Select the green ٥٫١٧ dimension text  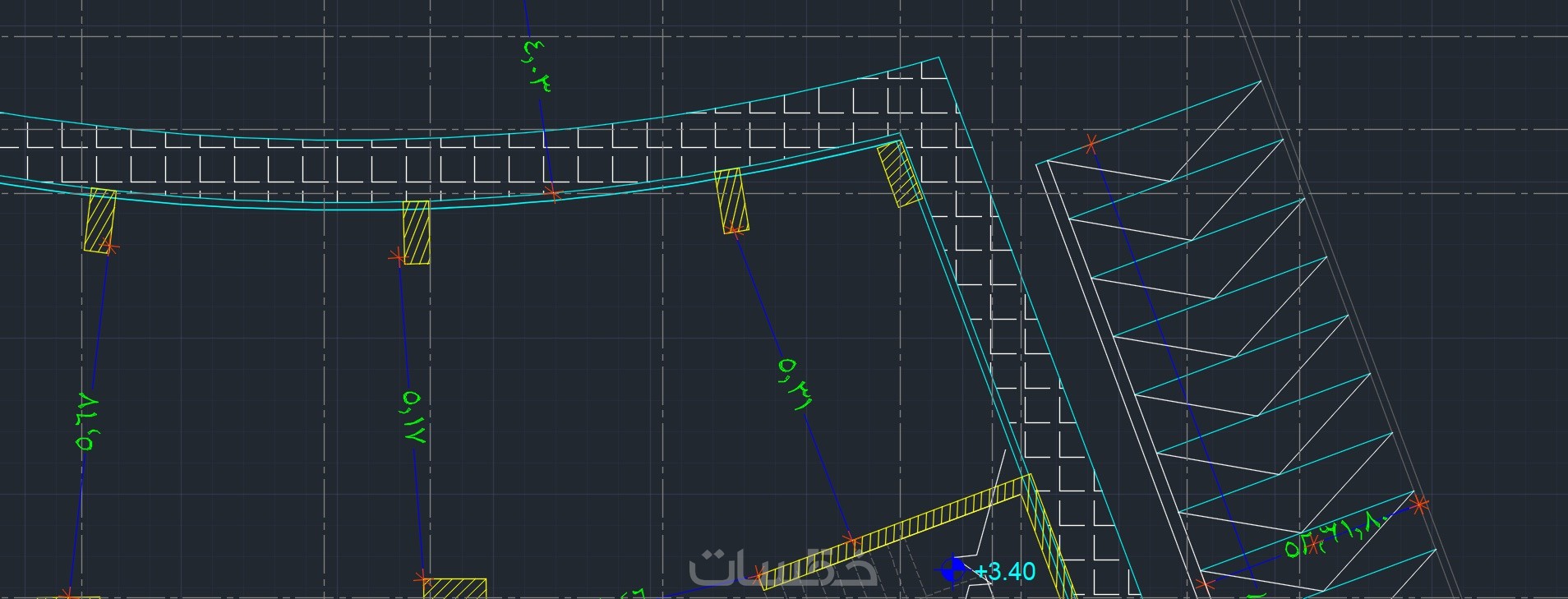click(414, 417)
